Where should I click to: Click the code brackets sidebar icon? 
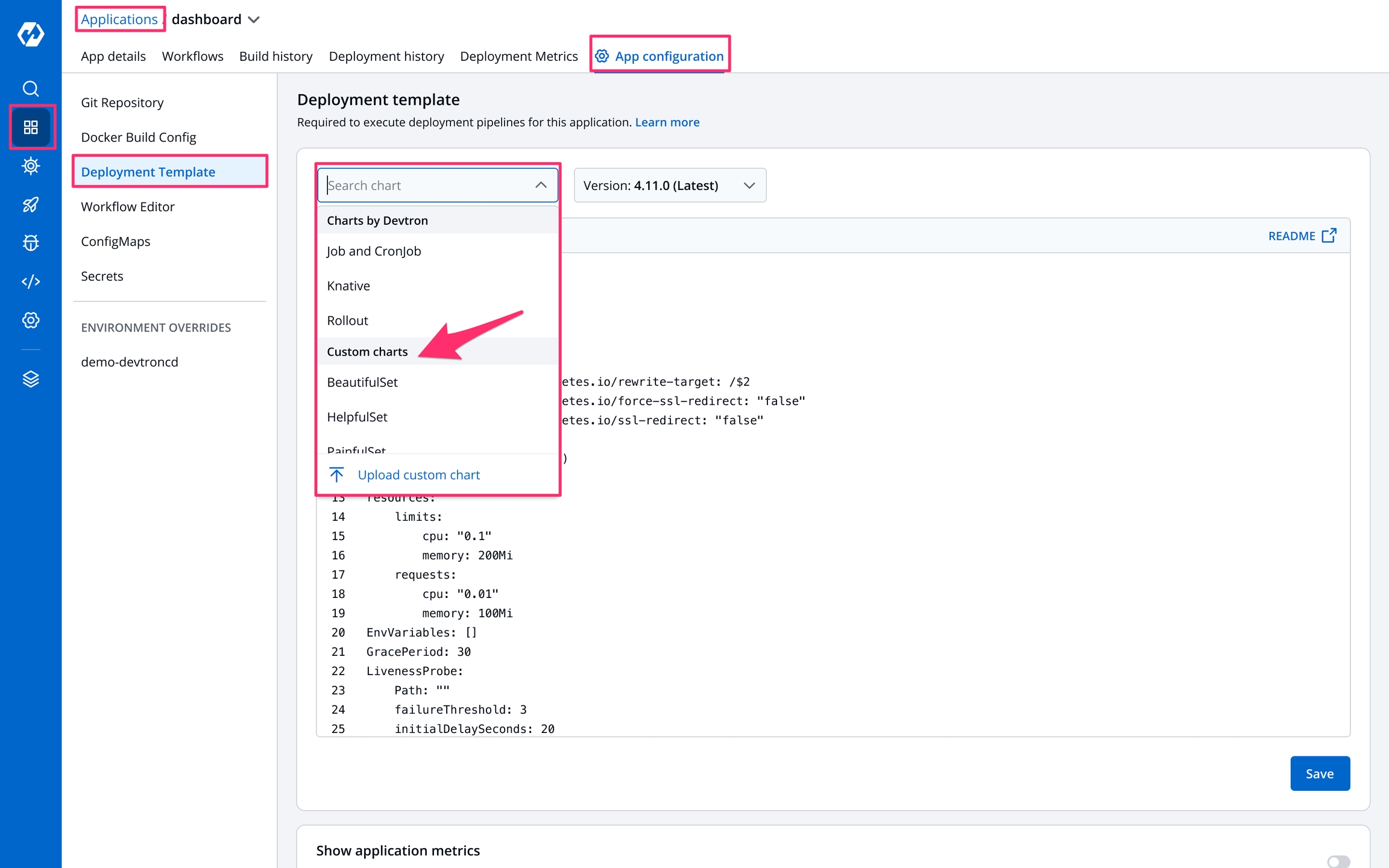[30, 281]
